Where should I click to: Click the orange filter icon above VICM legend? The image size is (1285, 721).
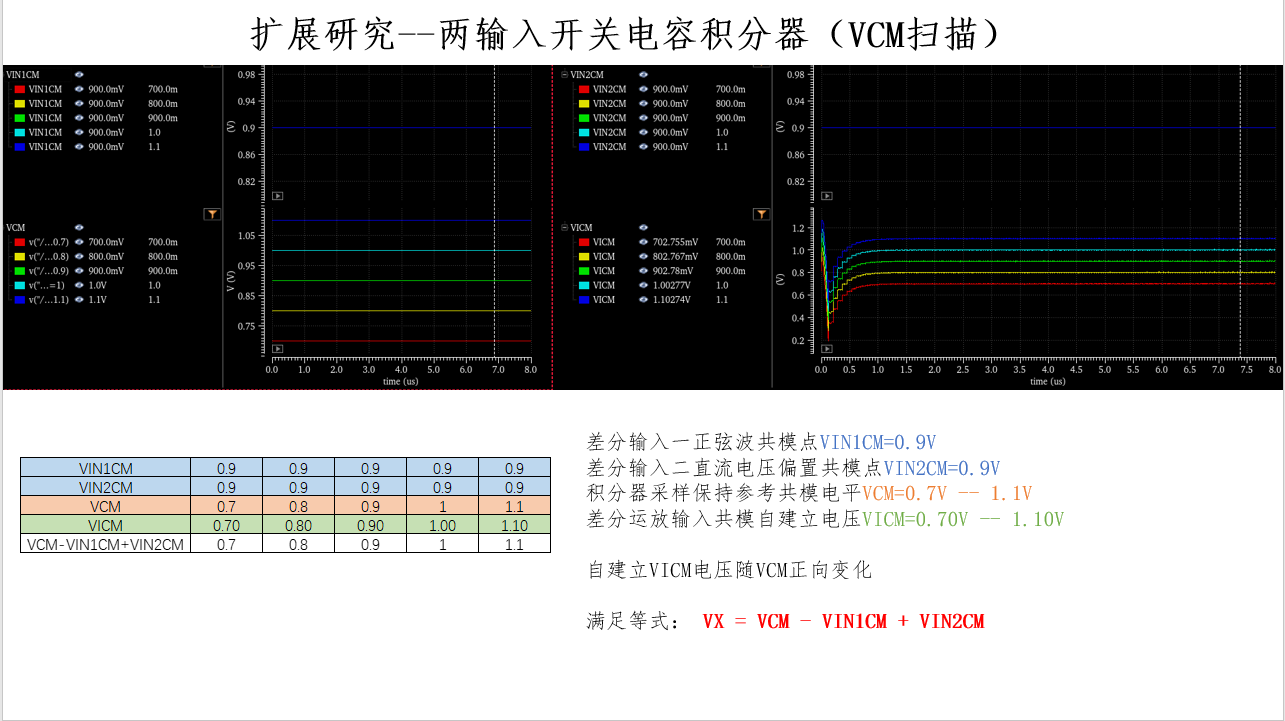(762, 214)
